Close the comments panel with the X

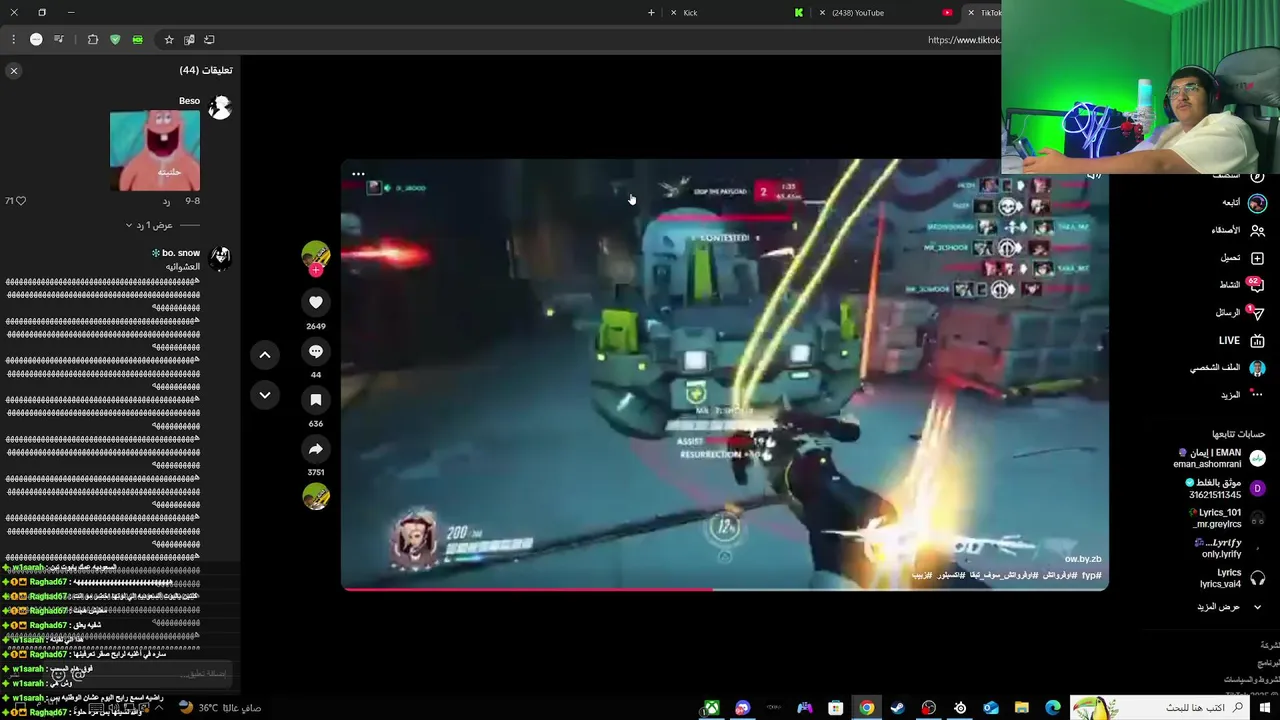coord(14,71)
